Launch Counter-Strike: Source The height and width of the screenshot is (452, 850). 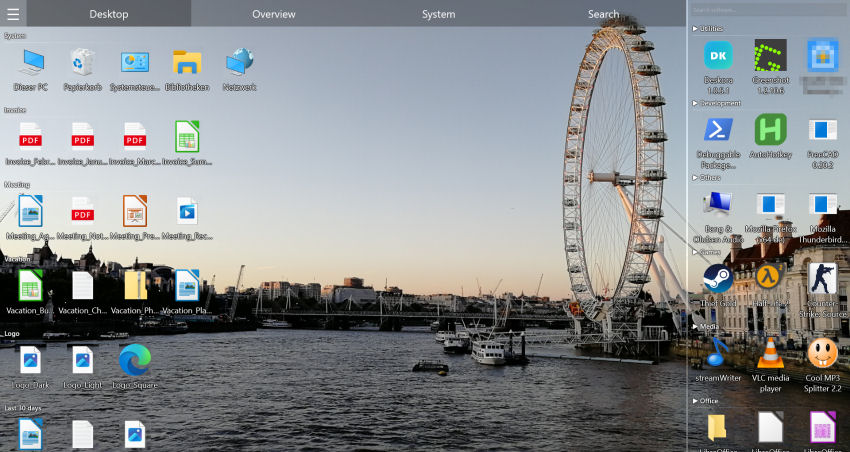(822, 290)
